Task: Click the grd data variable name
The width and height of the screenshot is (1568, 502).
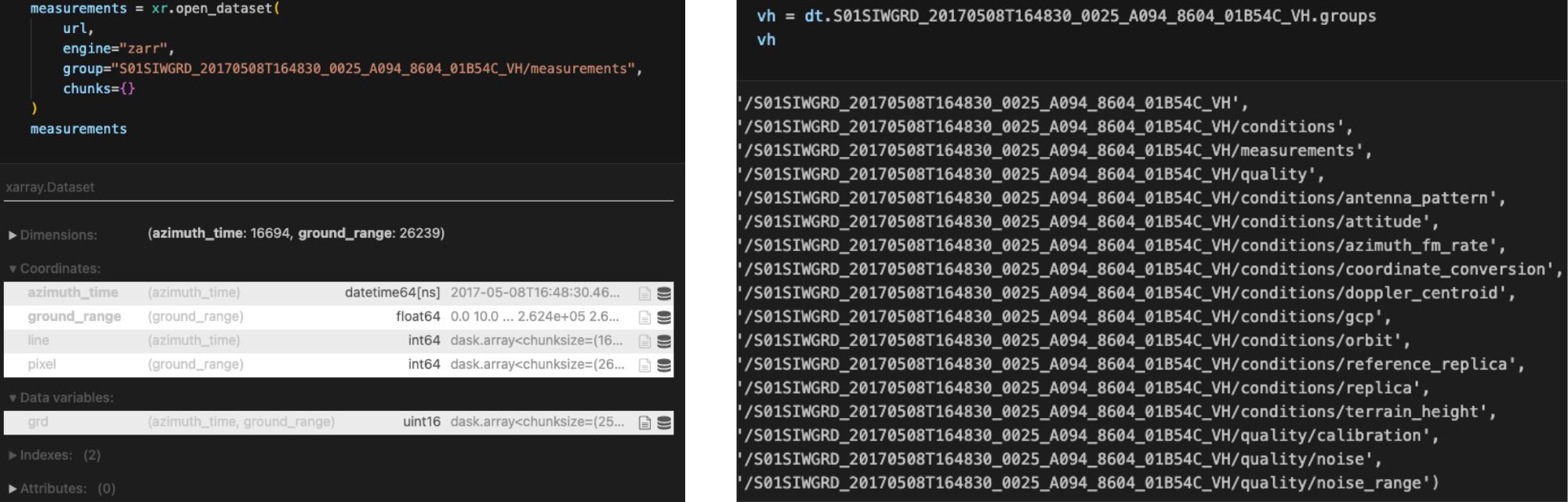Action: point(38,422)
